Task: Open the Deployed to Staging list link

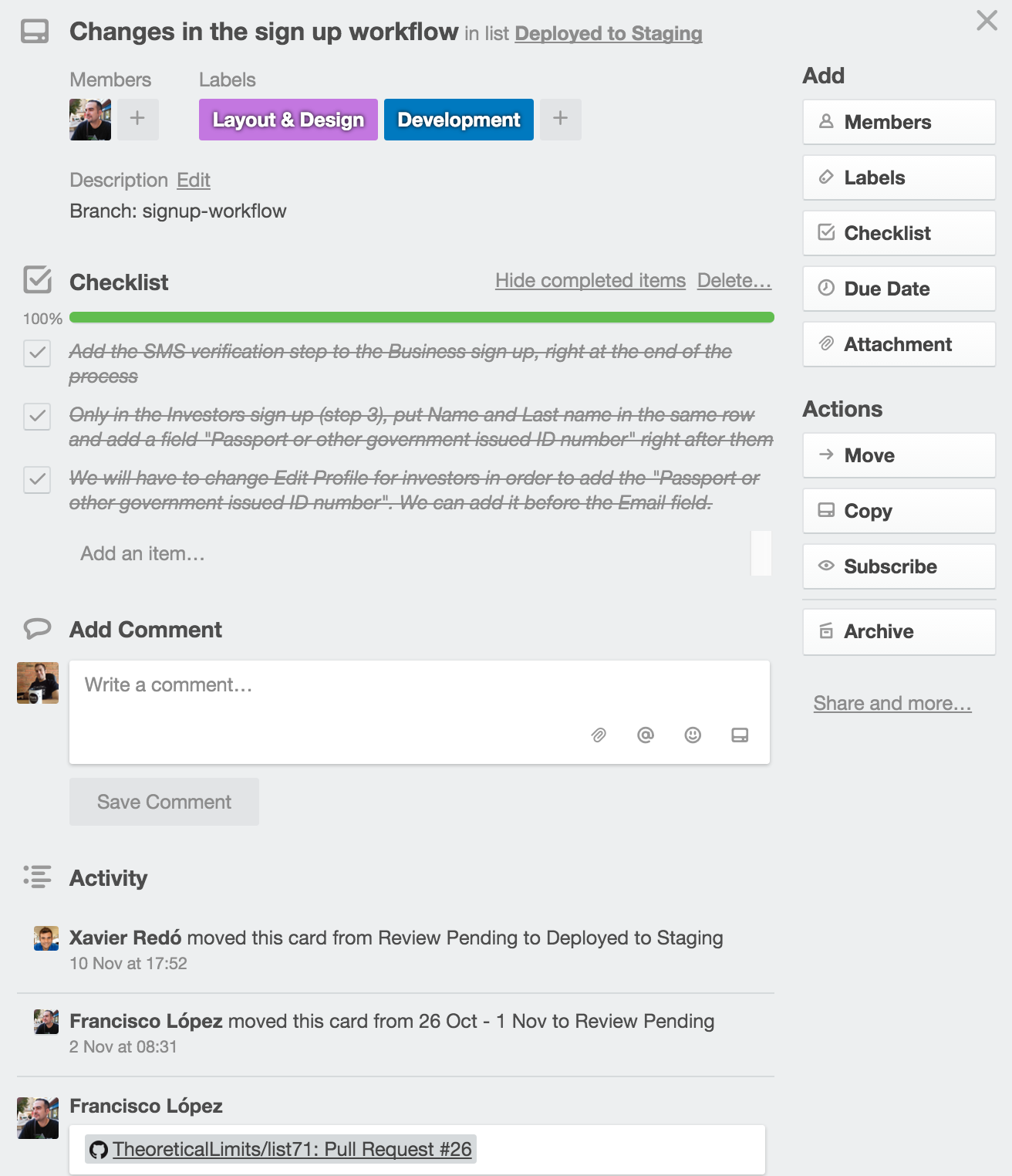Action: click(x=610, y=34)
